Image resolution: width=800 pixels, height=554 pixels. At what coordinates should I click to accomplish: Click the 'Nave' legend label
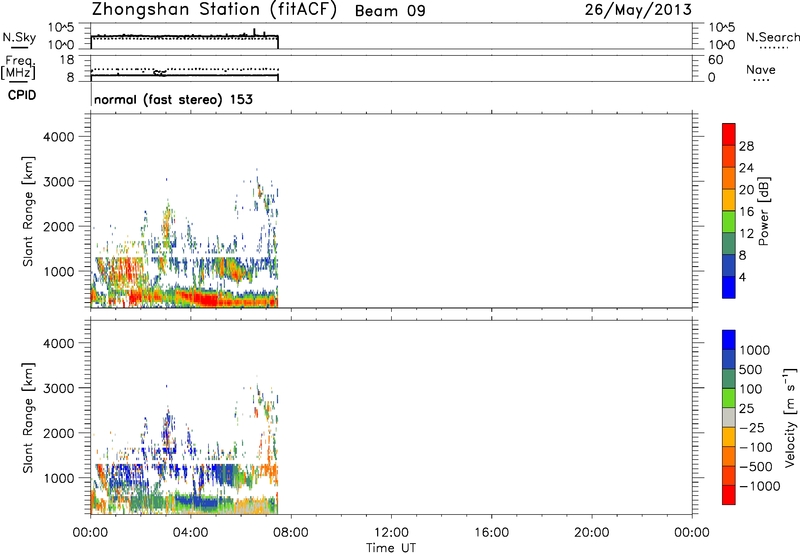[761, 69]
